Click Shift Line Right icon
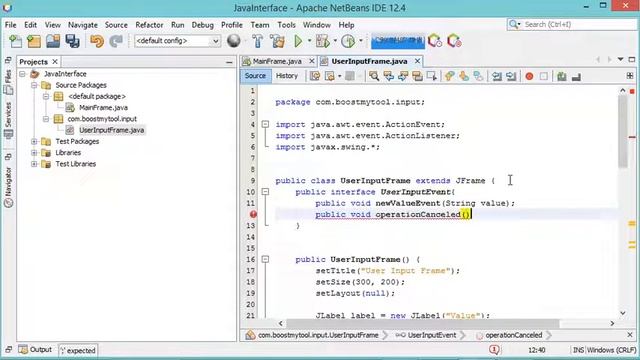Image resolution: width=640 pixels, height=360 pixels. pyautogui.click(x=511, y=76)
